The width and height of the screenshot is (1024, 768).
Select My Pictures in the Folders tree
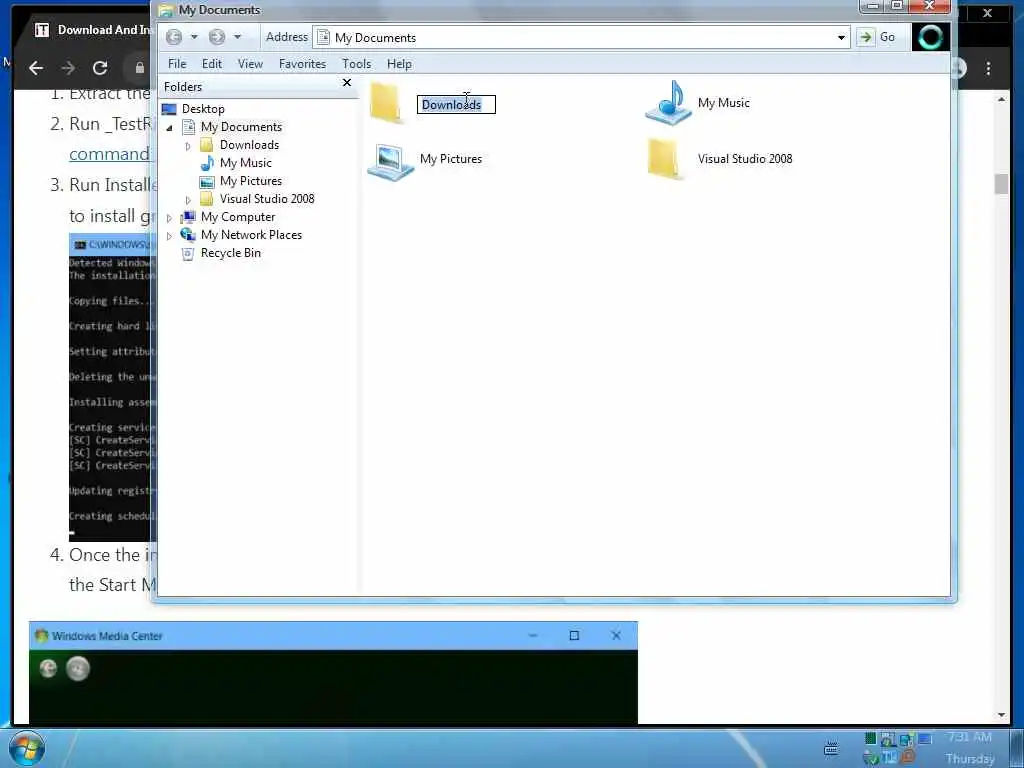[251, 181]
